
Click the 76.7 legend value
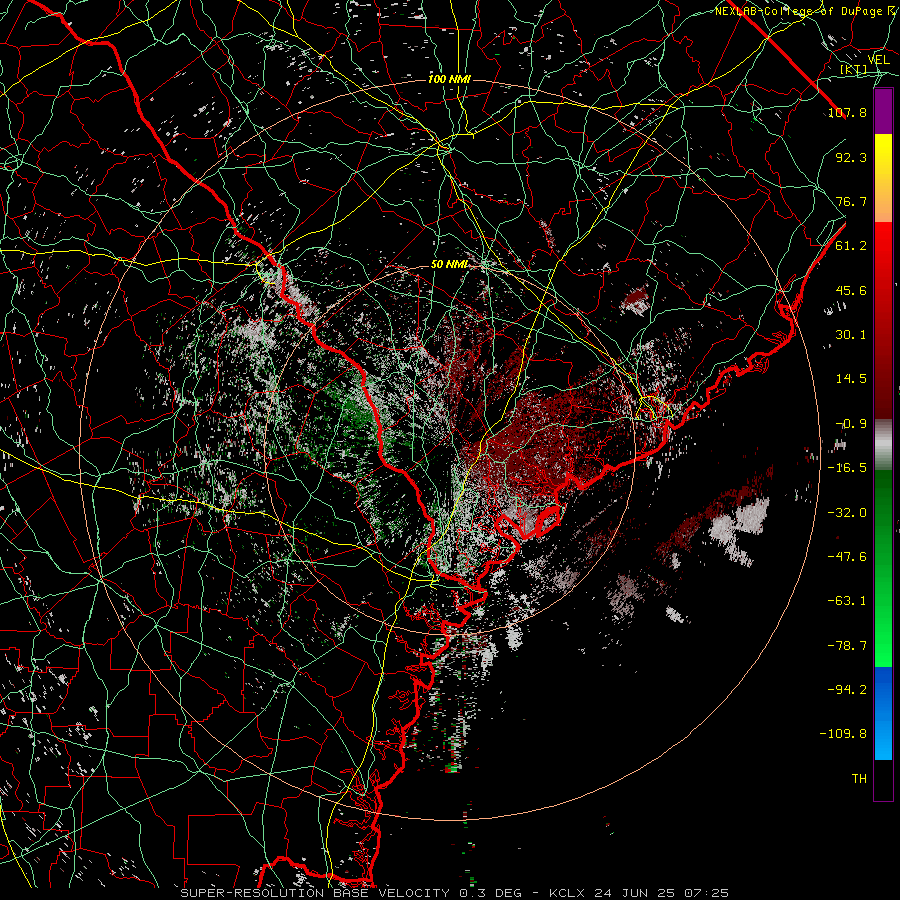coord(851,201)
